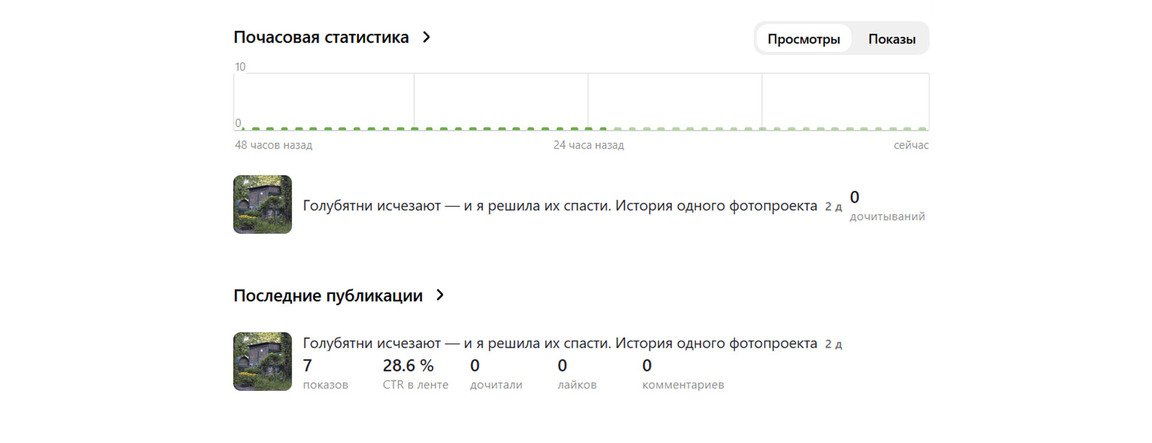1152x443 pixels.
Task: Select the 28.6 % CTR в ленте metric
Action: 414,374
